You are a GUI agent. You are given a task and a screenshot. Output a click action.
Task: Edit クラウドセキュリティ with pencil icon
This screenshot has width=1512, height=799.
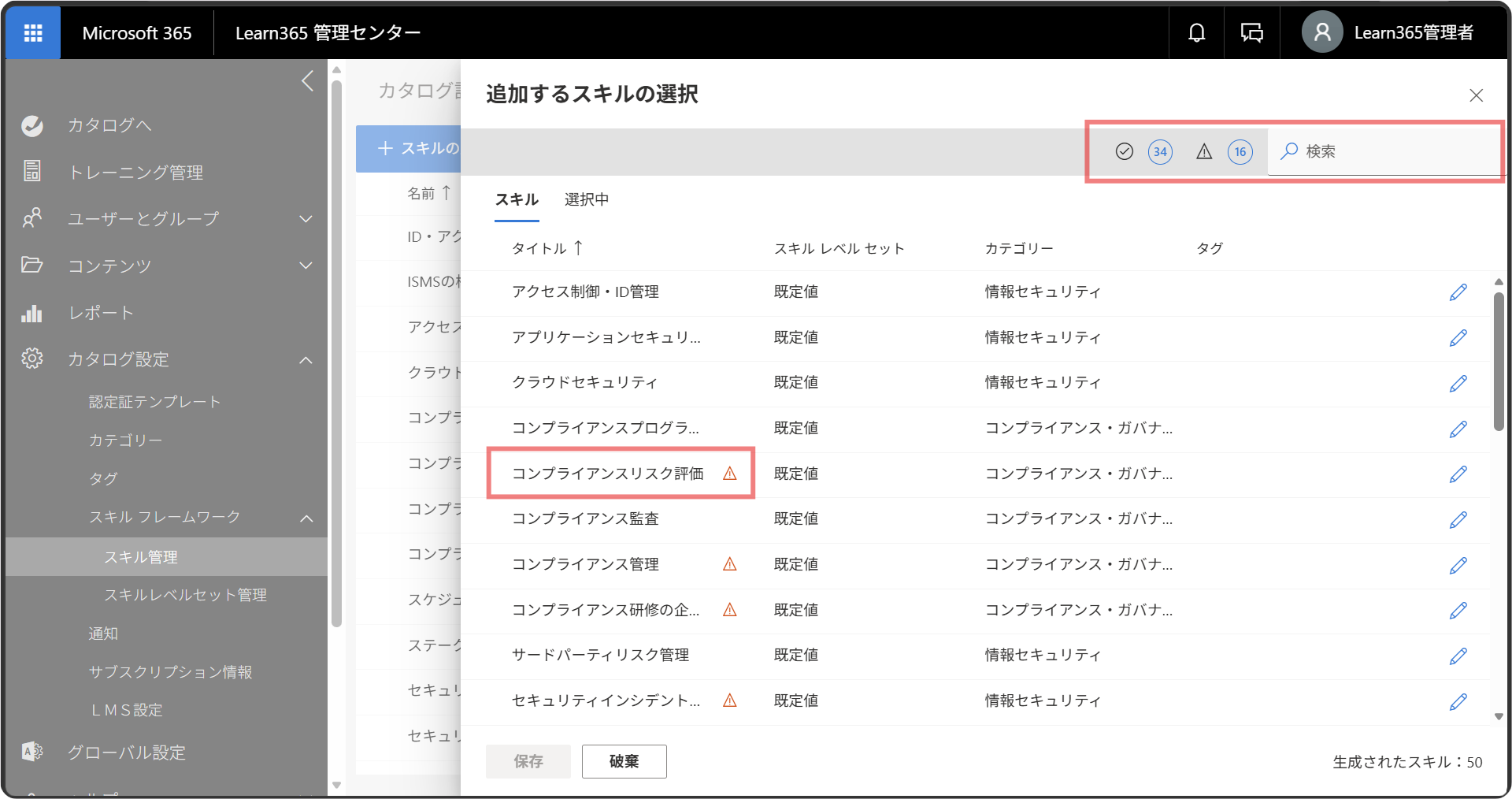coord(1458,383)
